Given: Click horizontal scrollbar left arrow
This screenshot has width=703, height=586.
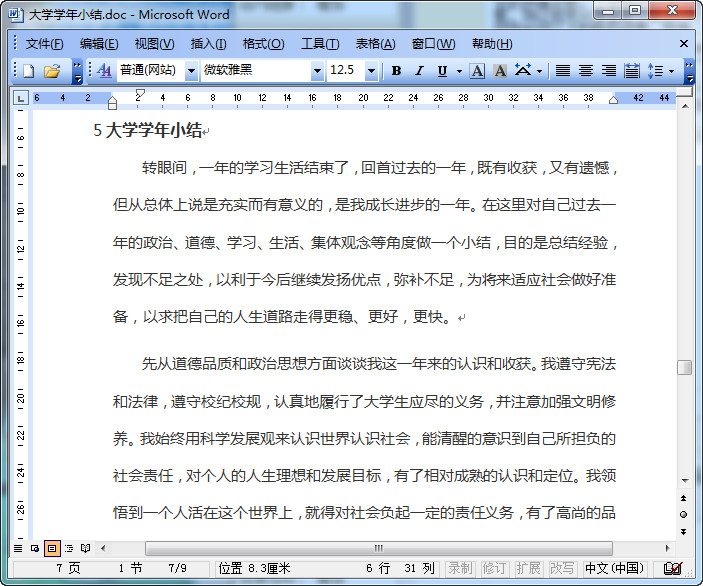Looking at the screenshot, I should 104,548.
